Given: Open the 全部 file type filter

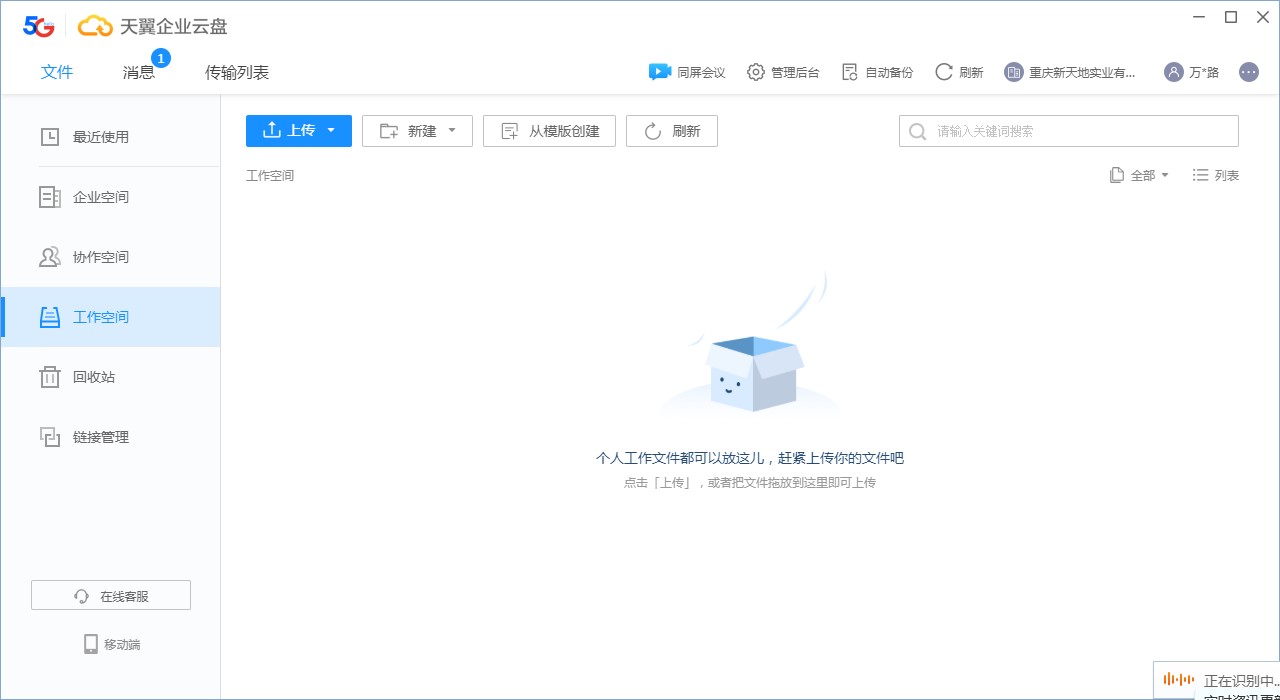Looking at the screenshot, I should coord(1139,175).
